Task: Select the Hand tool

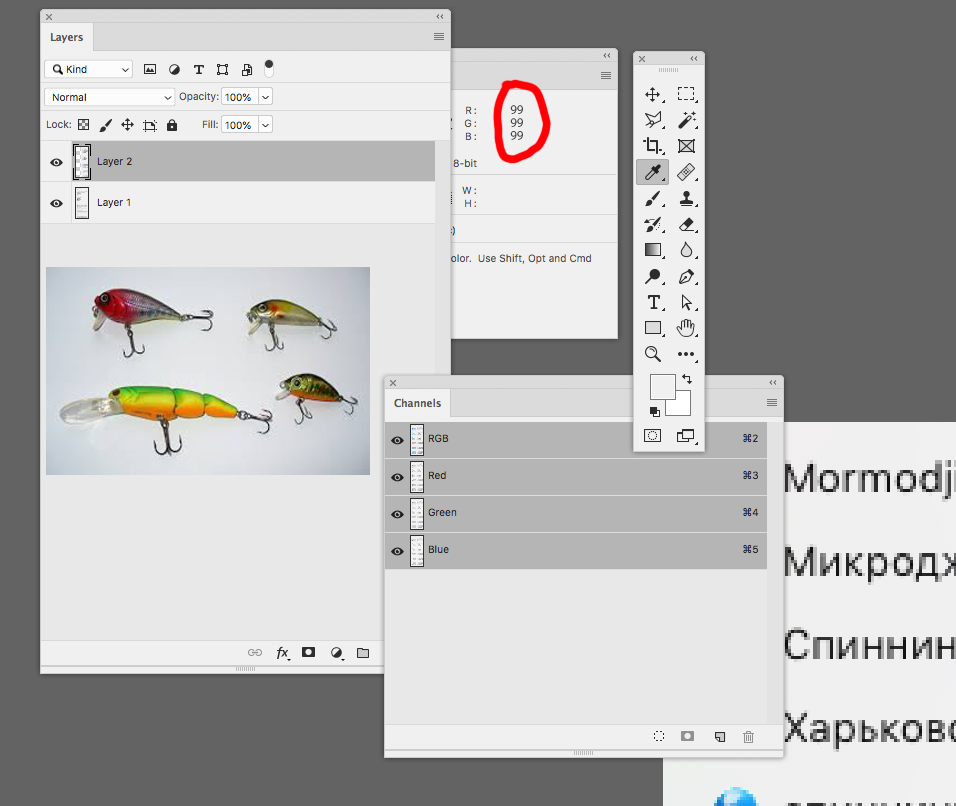Action: 686,328
